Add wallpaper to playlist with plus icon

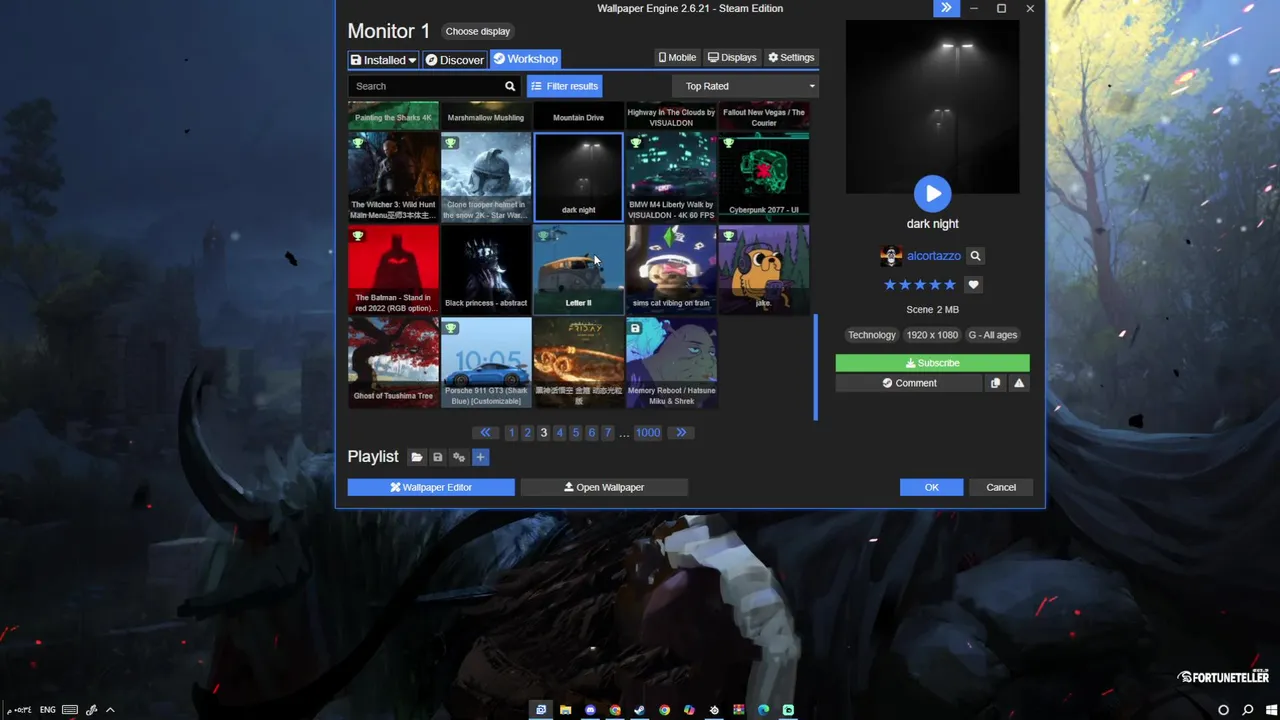click(x=480, y=457)
